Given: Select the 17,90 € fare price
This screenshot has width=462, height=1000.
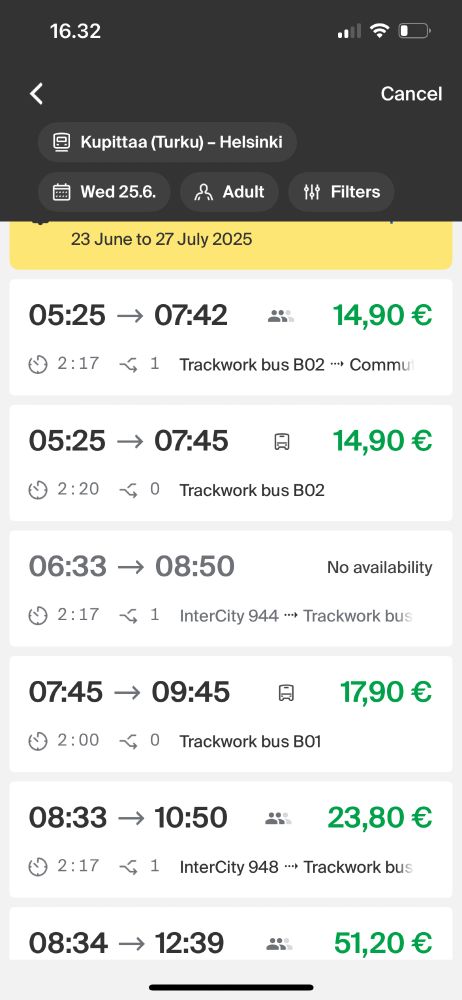Looking at the screenshot, I should pos(386,692).
